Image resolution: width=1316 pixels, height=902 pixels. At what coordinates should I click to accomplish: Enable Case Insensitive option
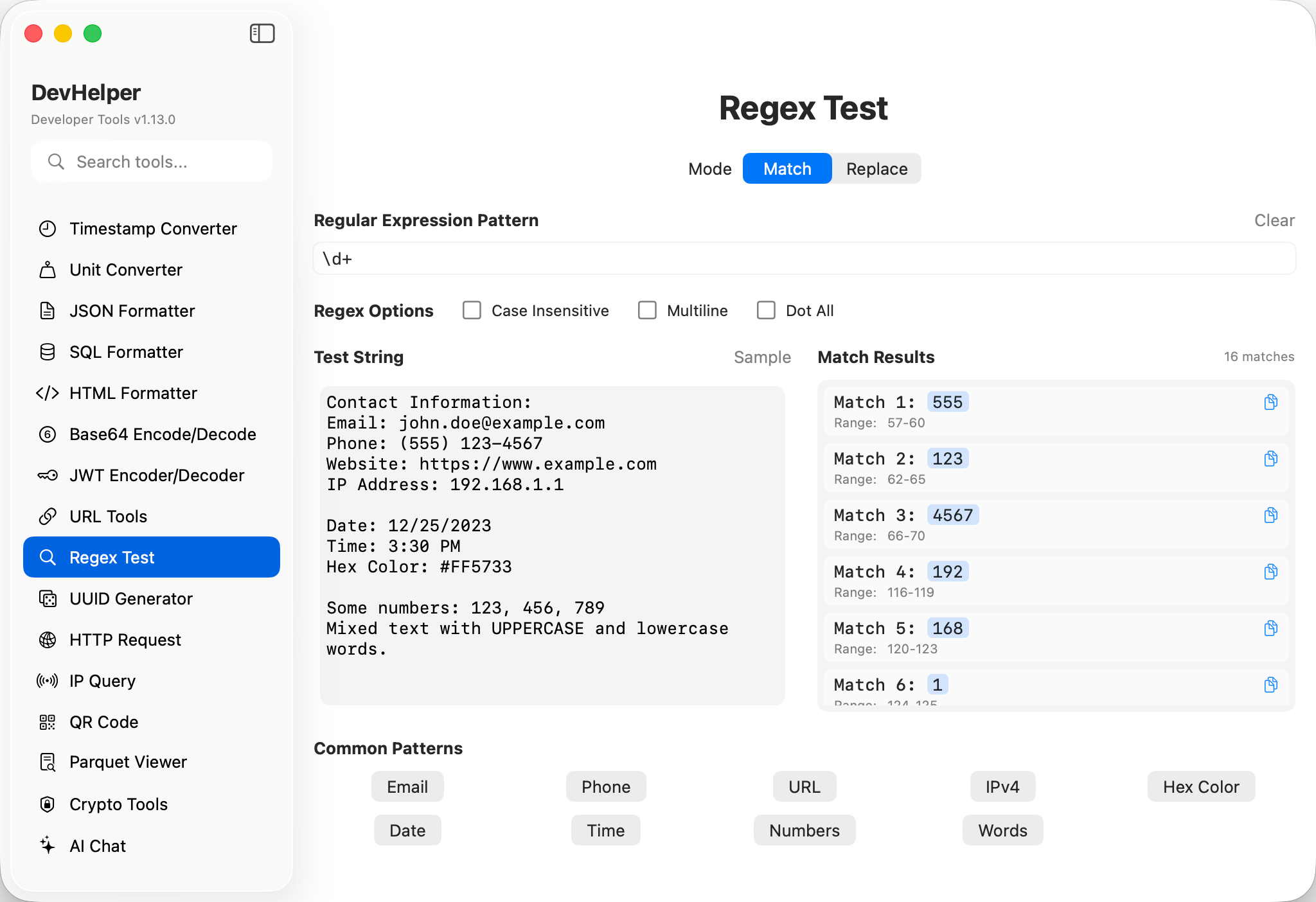[x=472, y=311]
